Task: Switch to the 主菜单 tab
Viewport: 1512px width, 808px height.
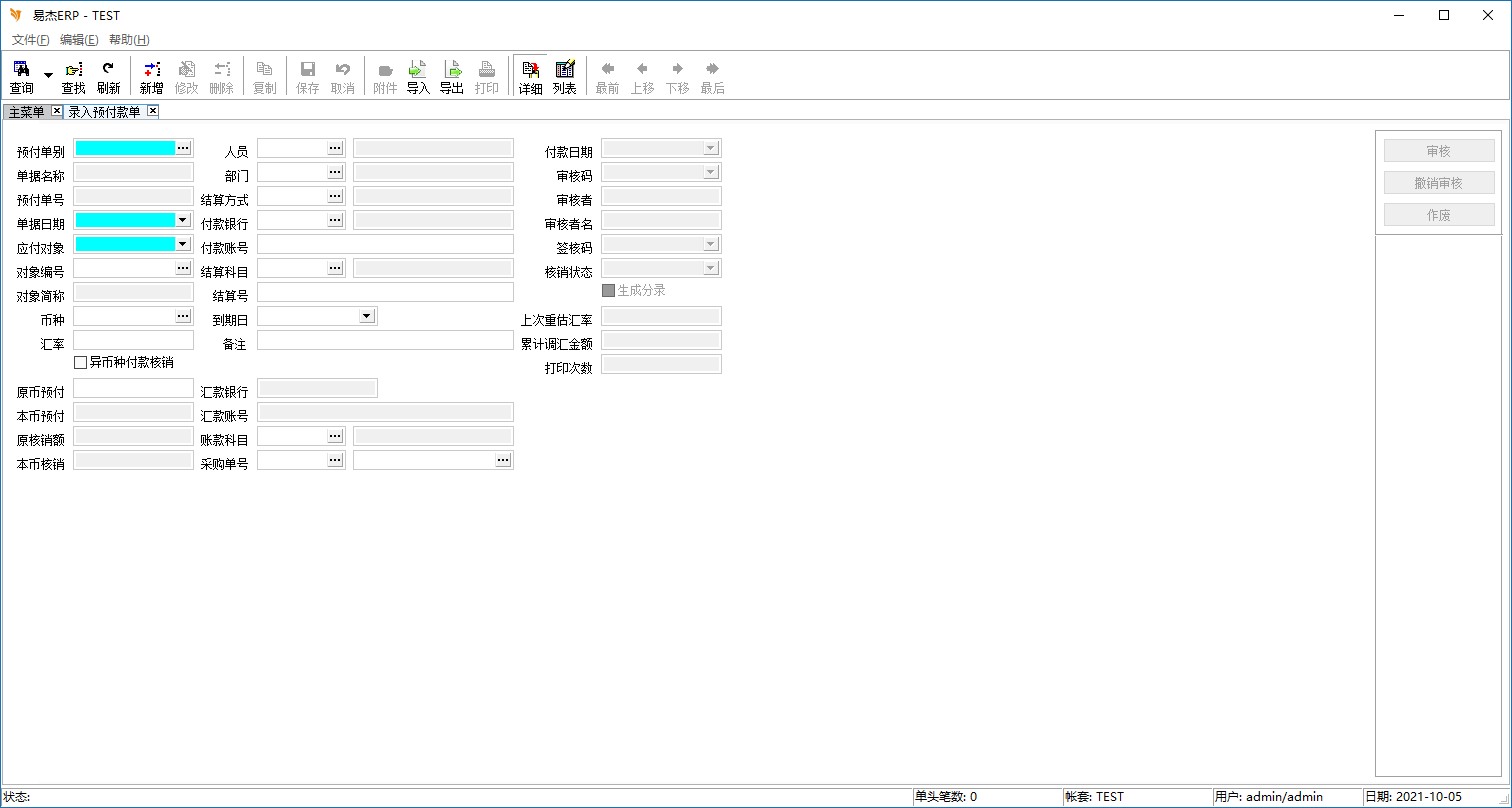Action: 26,112
